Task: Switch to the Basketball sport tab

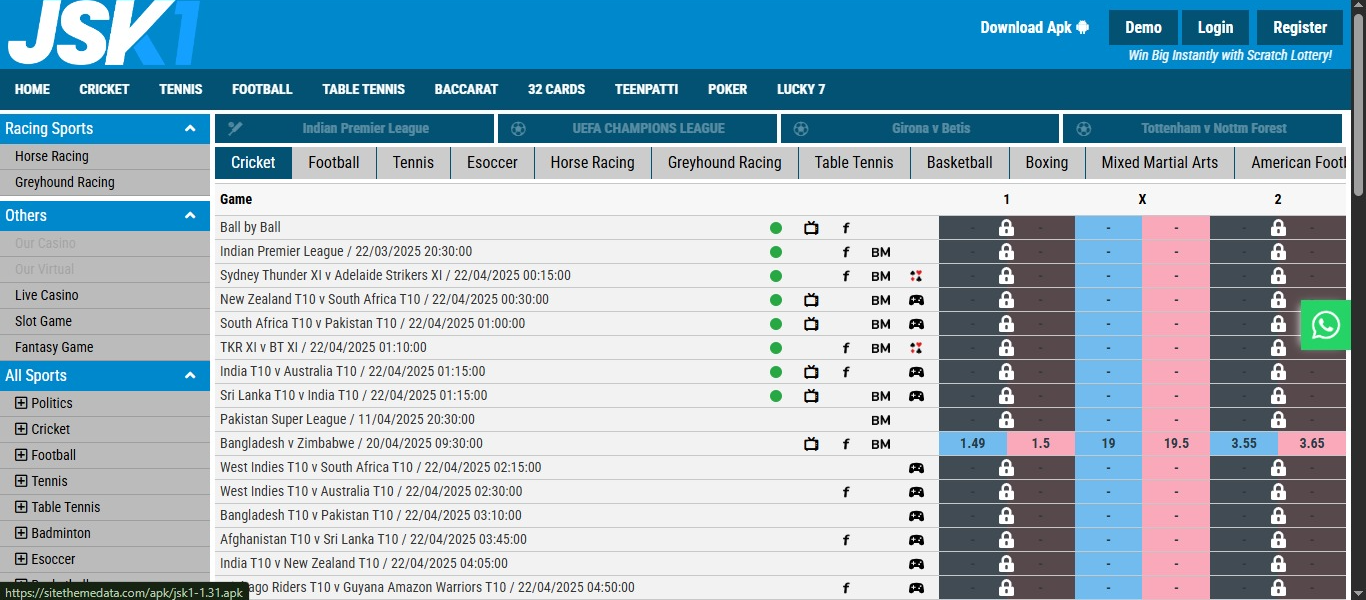Action: pos(960,162)
